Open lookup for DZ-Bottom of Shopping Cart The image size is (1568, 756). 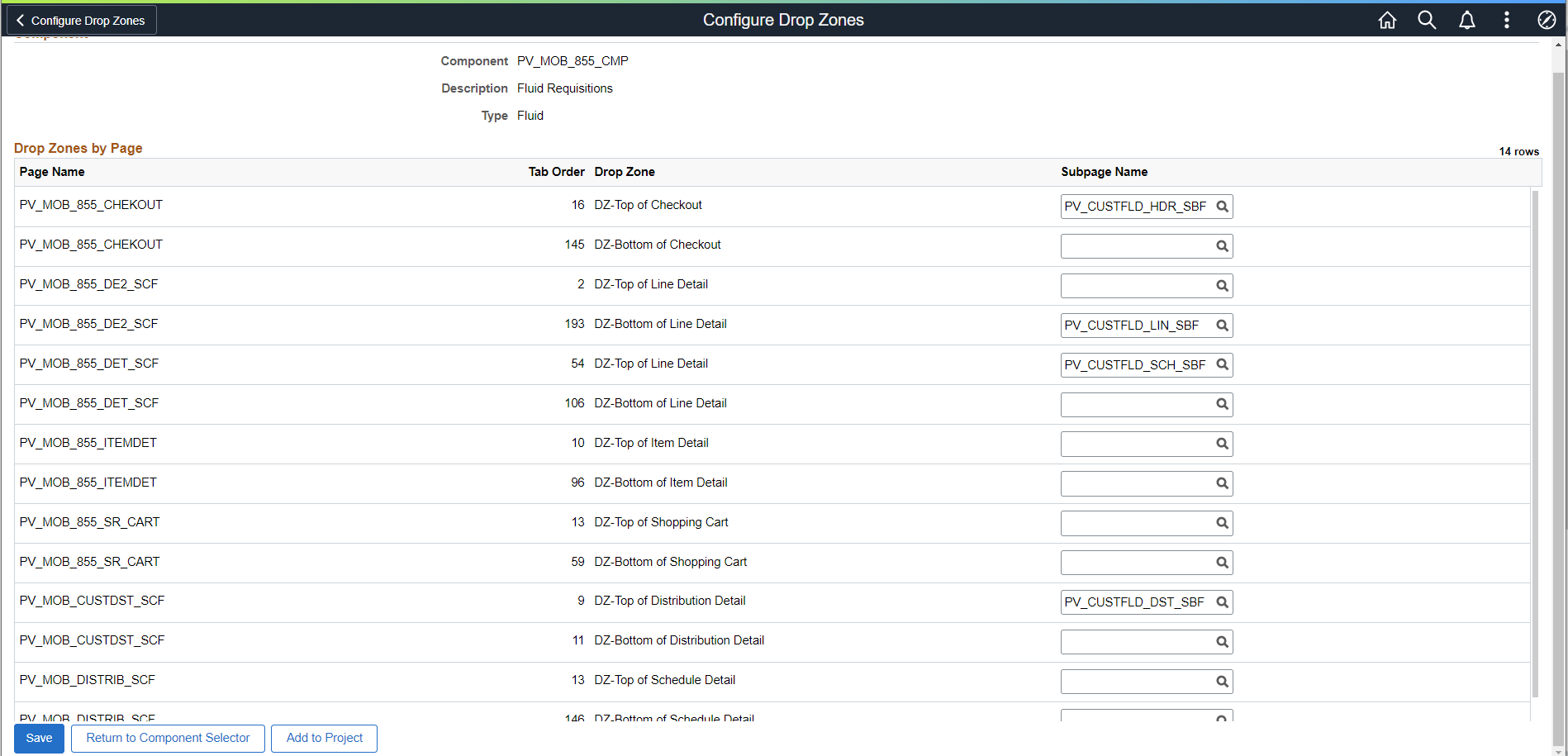click(x=1222, y=563)
